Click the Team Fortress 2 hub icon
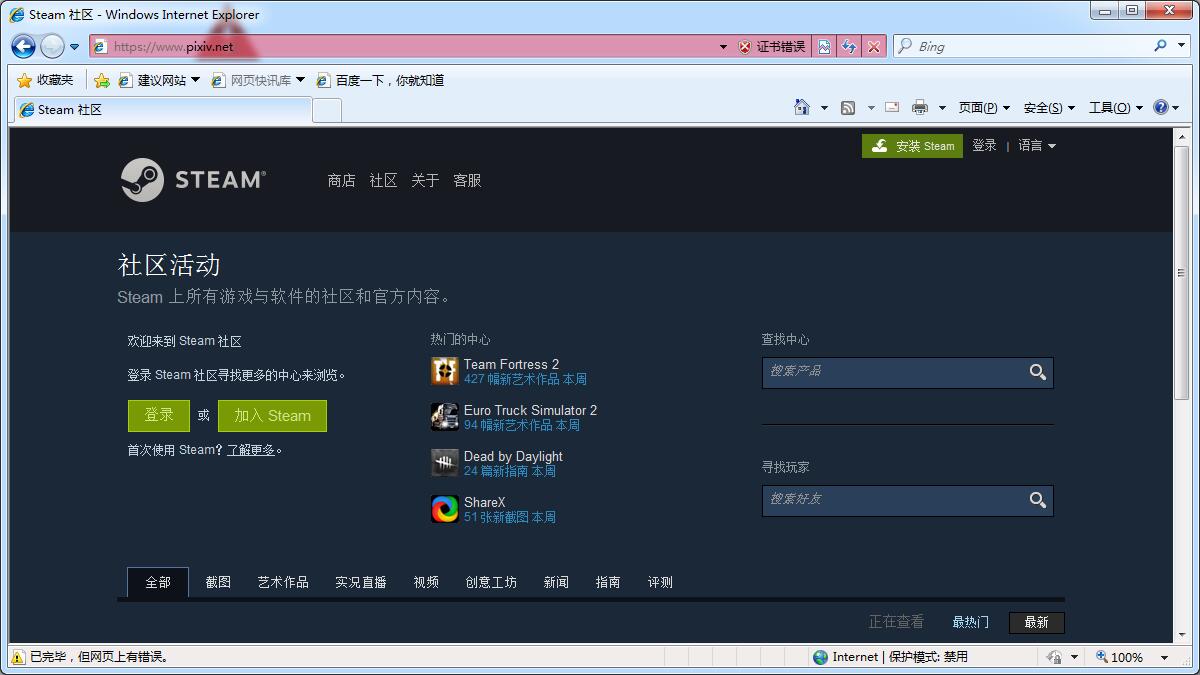Image resolution: width=1200 pixels, height=675 pixels. click(444, 371)
